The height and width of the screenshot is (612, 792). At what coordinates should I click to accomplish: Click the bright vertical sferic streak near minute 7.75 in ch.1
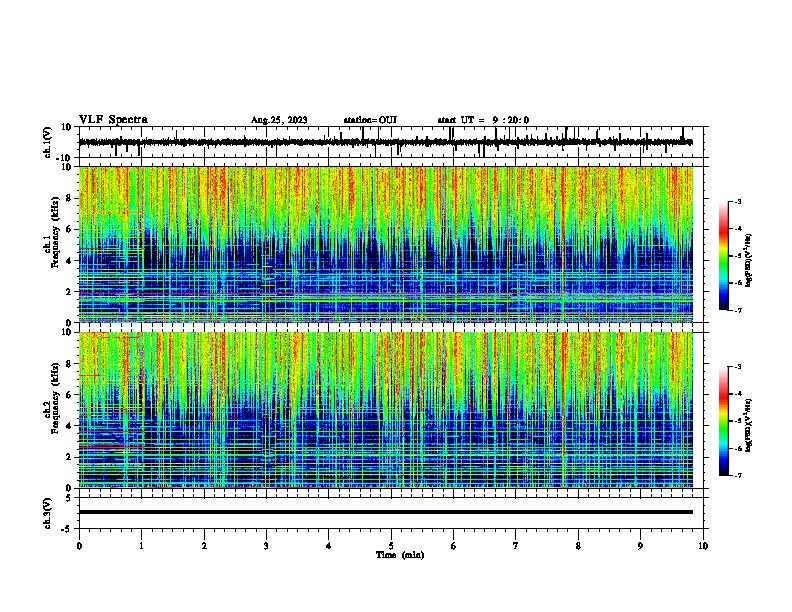tap(562, 244)
